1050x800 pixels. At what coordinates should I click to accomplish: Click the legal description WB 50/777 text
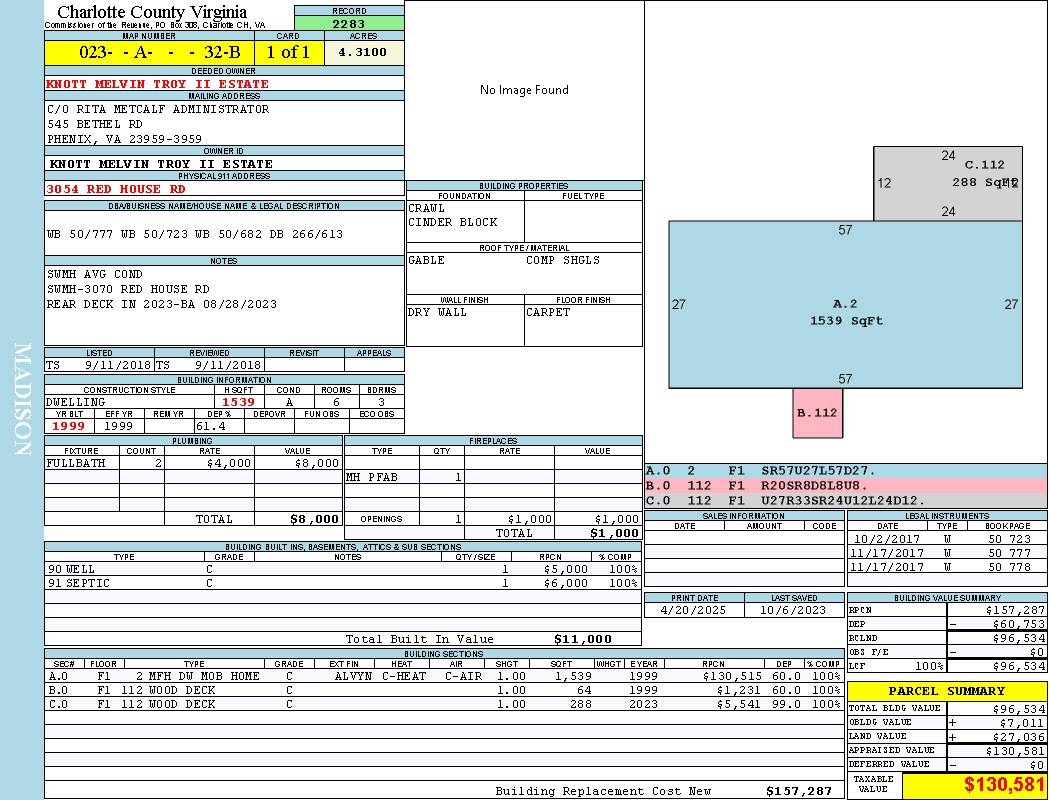[x=195, y=234]
